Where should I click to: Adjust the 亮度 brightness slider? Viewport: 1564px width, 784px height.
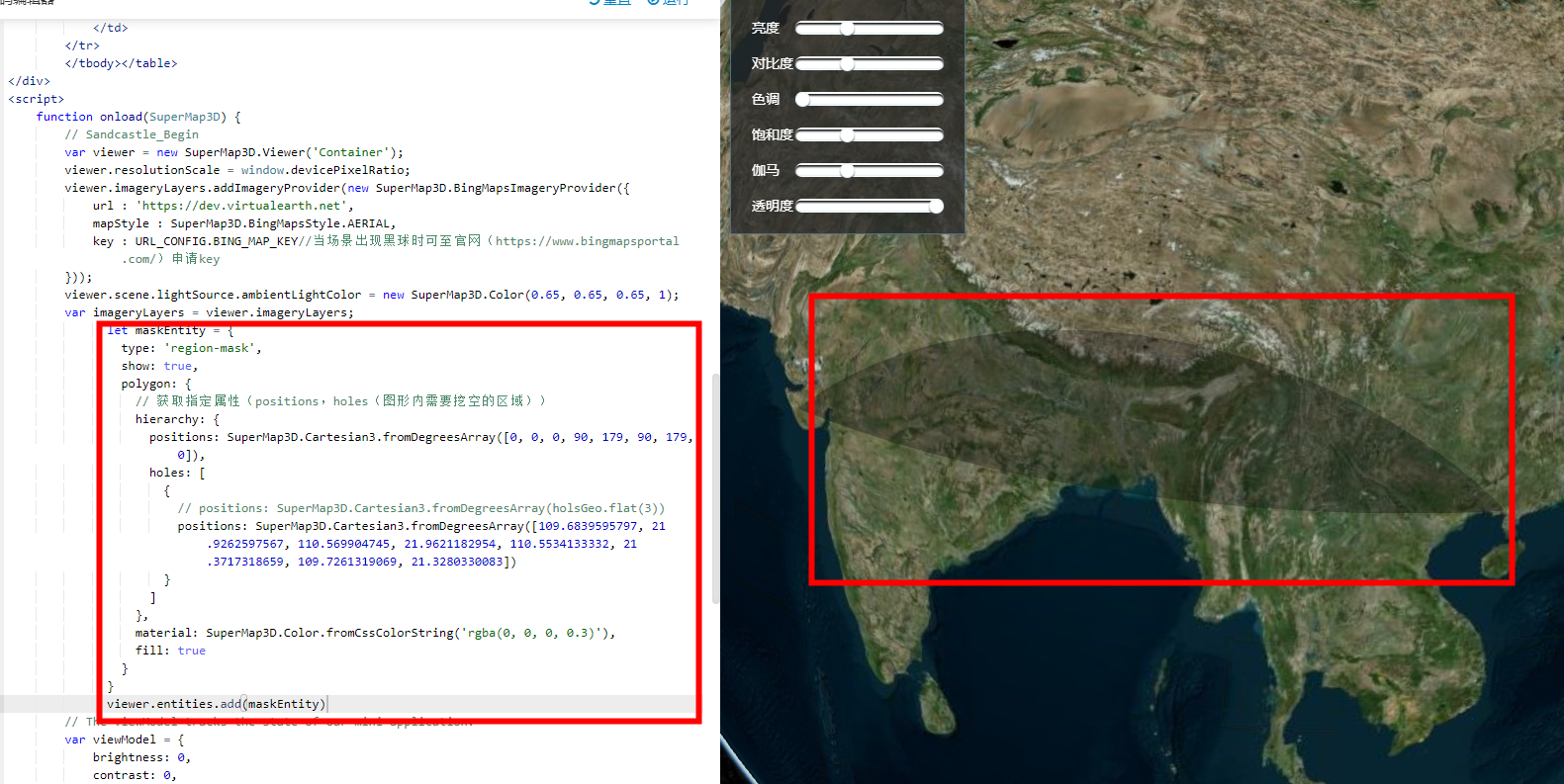[870, 29]
